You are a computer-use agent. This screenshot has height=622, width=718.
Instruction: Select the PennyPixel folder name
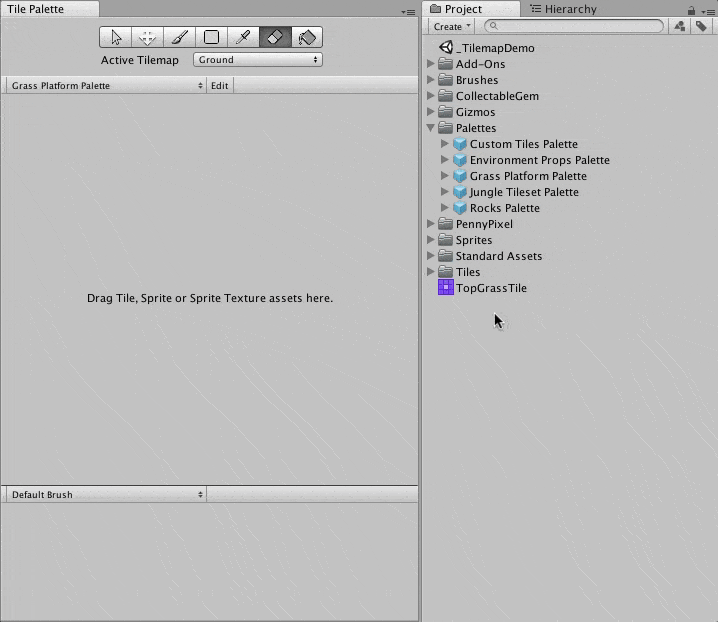click(x=484, y=224)
